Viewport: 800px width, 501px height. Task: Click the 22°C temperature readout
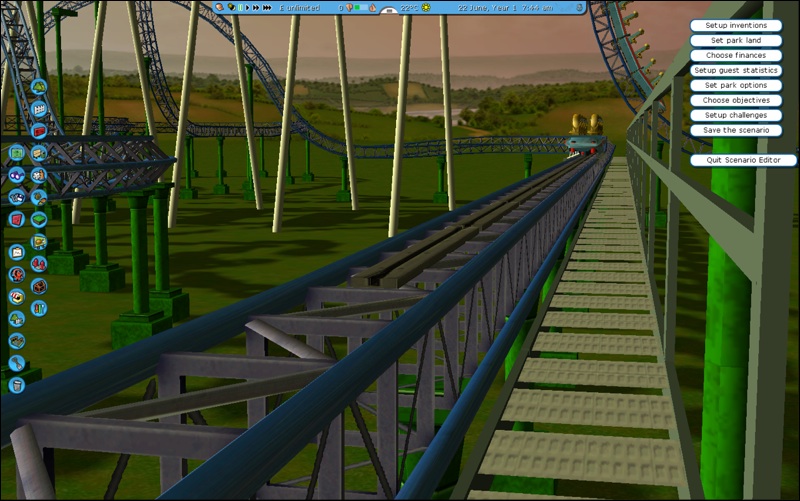tap(409, 8)
